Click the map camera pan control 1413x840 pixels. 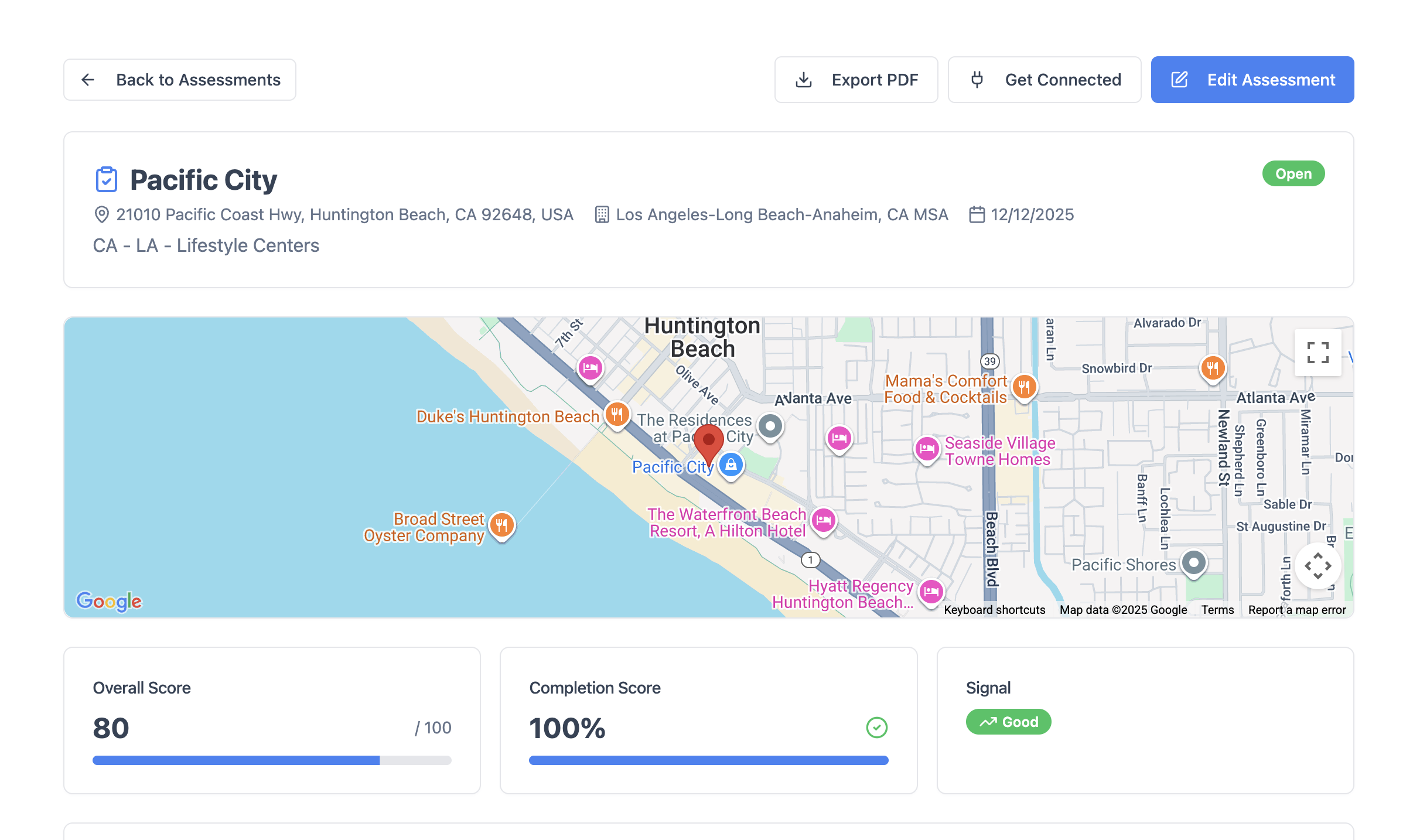pos(1318,566)
